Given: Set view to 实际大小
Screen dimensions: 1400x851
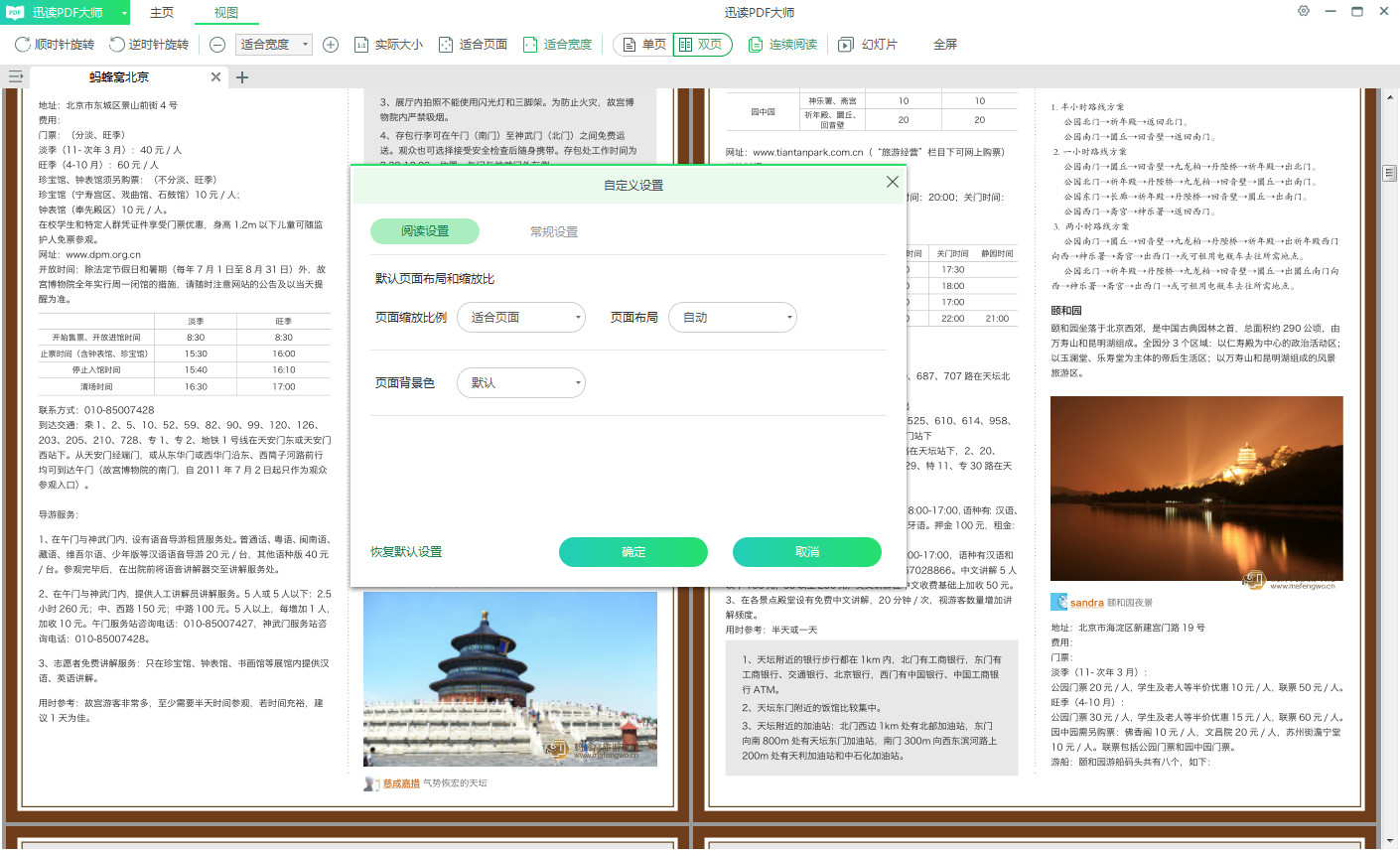Looking at the screenshot, I should tap(388, 45).
